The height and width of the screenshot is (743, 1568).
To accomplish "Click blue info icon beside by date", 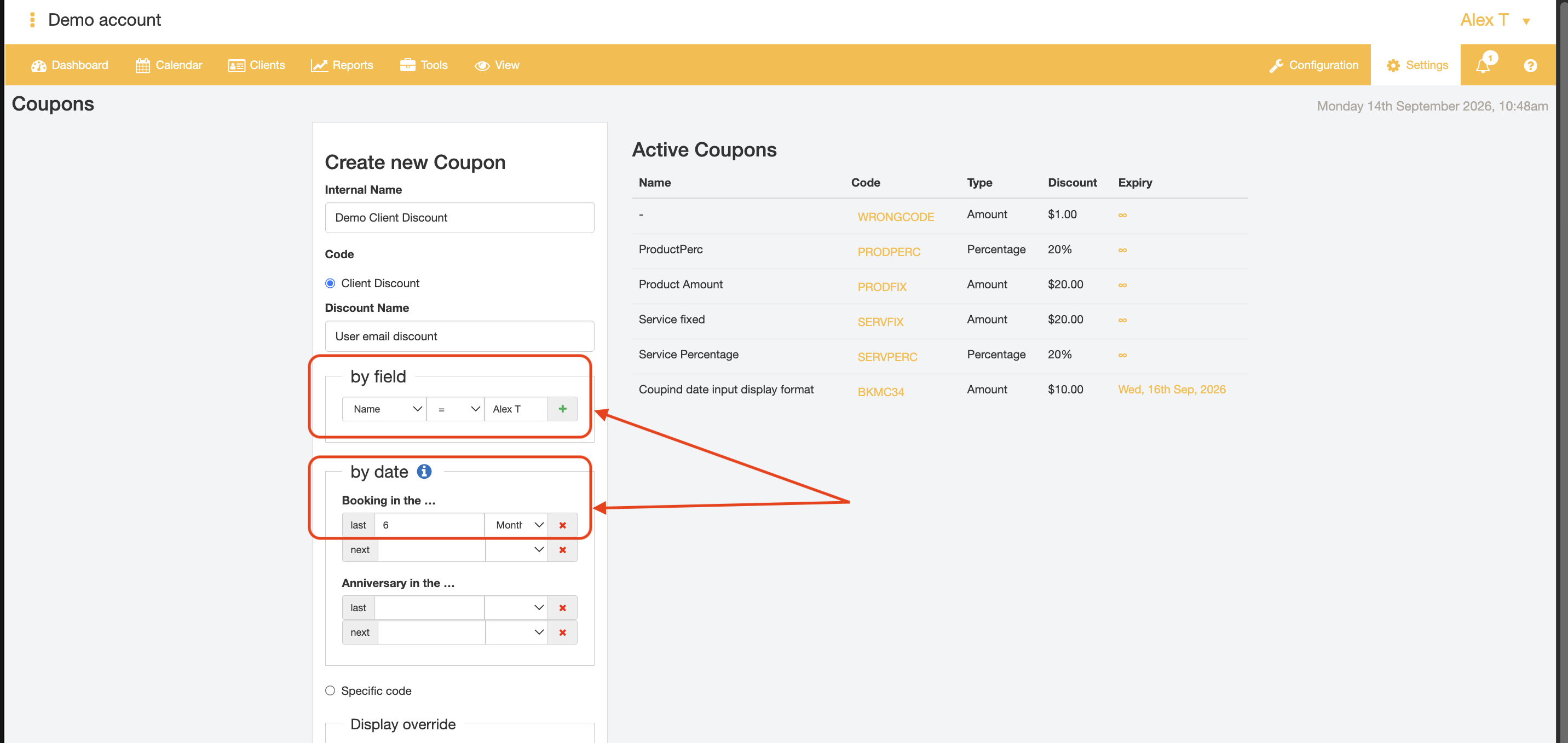I will tap(424, 472).
